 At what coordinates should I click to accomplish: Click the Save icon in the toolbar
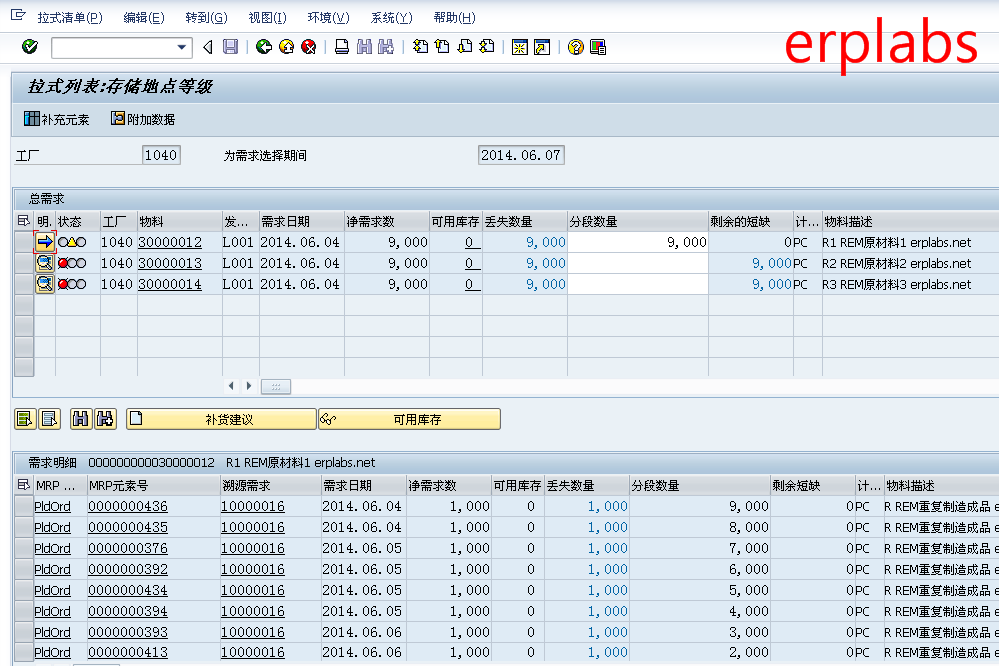[231, 47]
